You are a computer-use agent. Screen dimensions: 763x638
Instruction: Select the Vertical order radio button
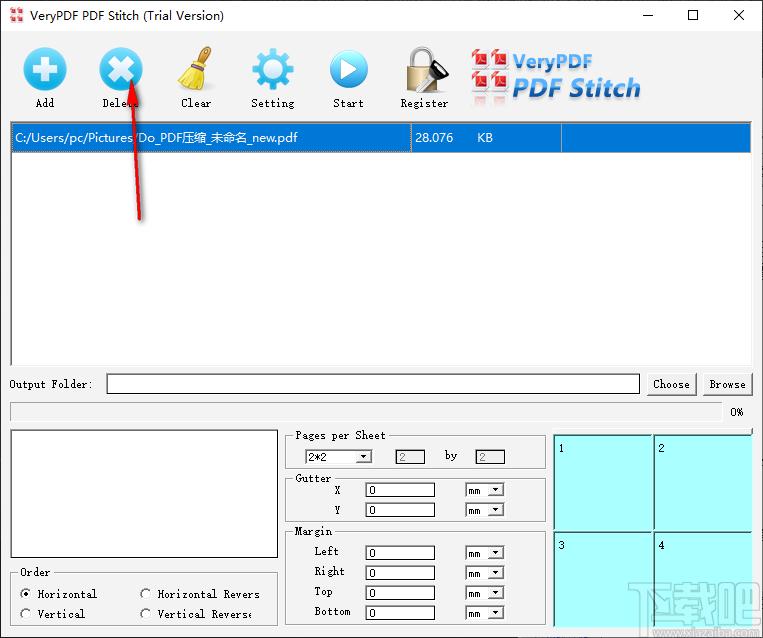pos(25,613)
